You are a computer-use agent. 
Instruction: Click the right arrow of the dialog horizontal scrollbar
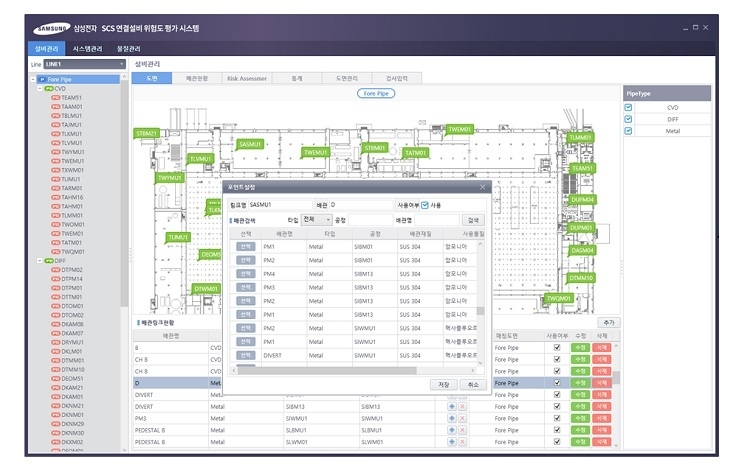coord(473,370)
